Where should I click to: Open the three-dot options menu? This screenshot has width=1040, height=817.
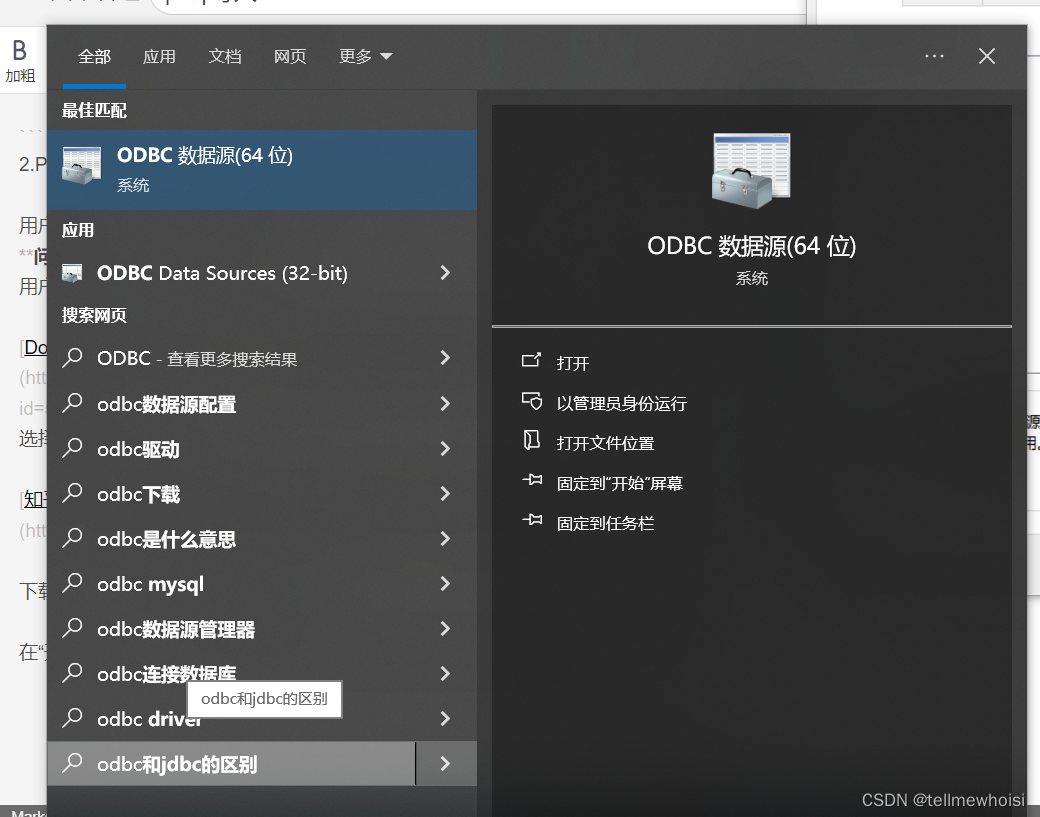click(x=934, y=56)
